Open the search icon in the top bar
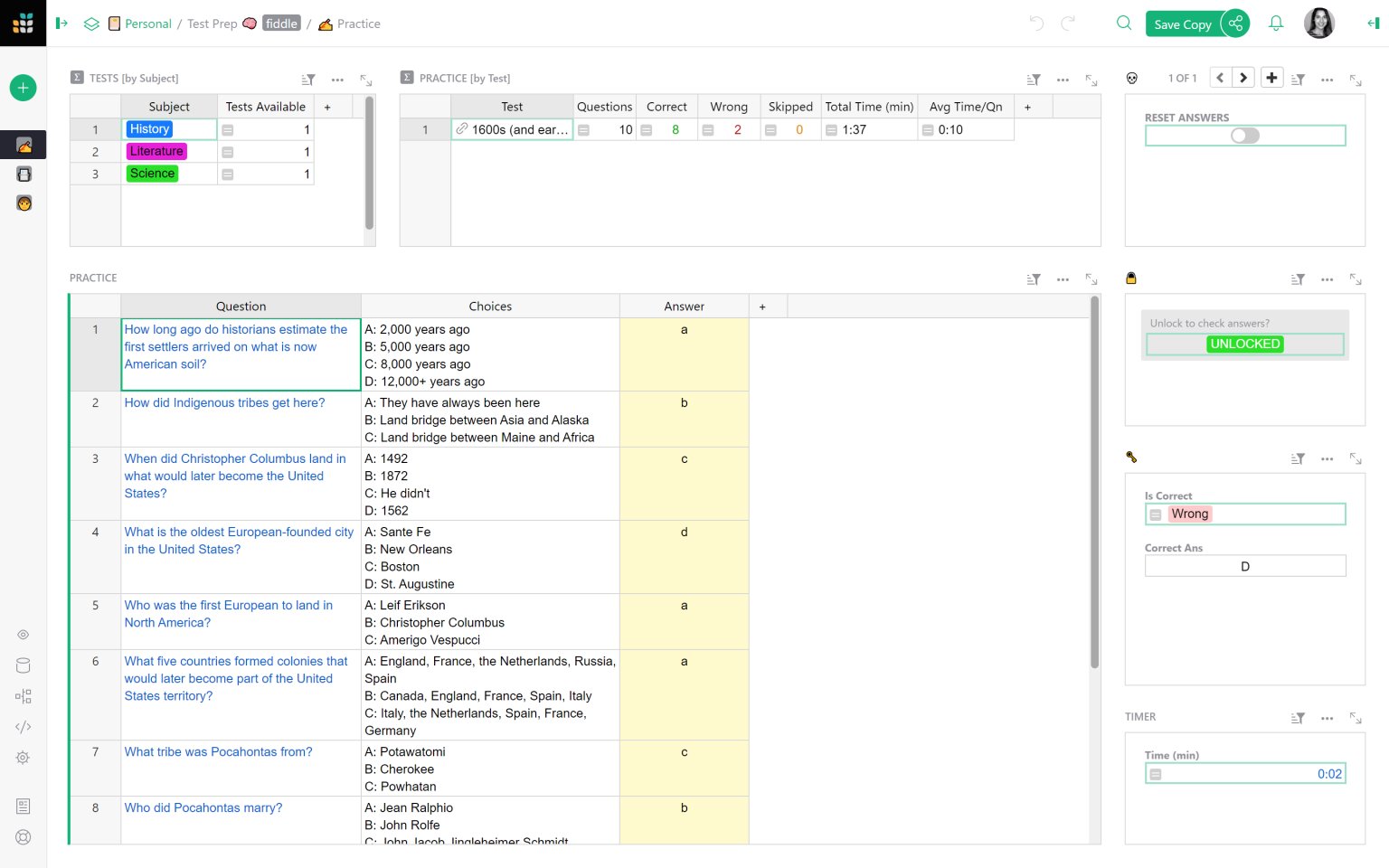This screenshot has height=868, width=1389. [x=1123, y=24]
